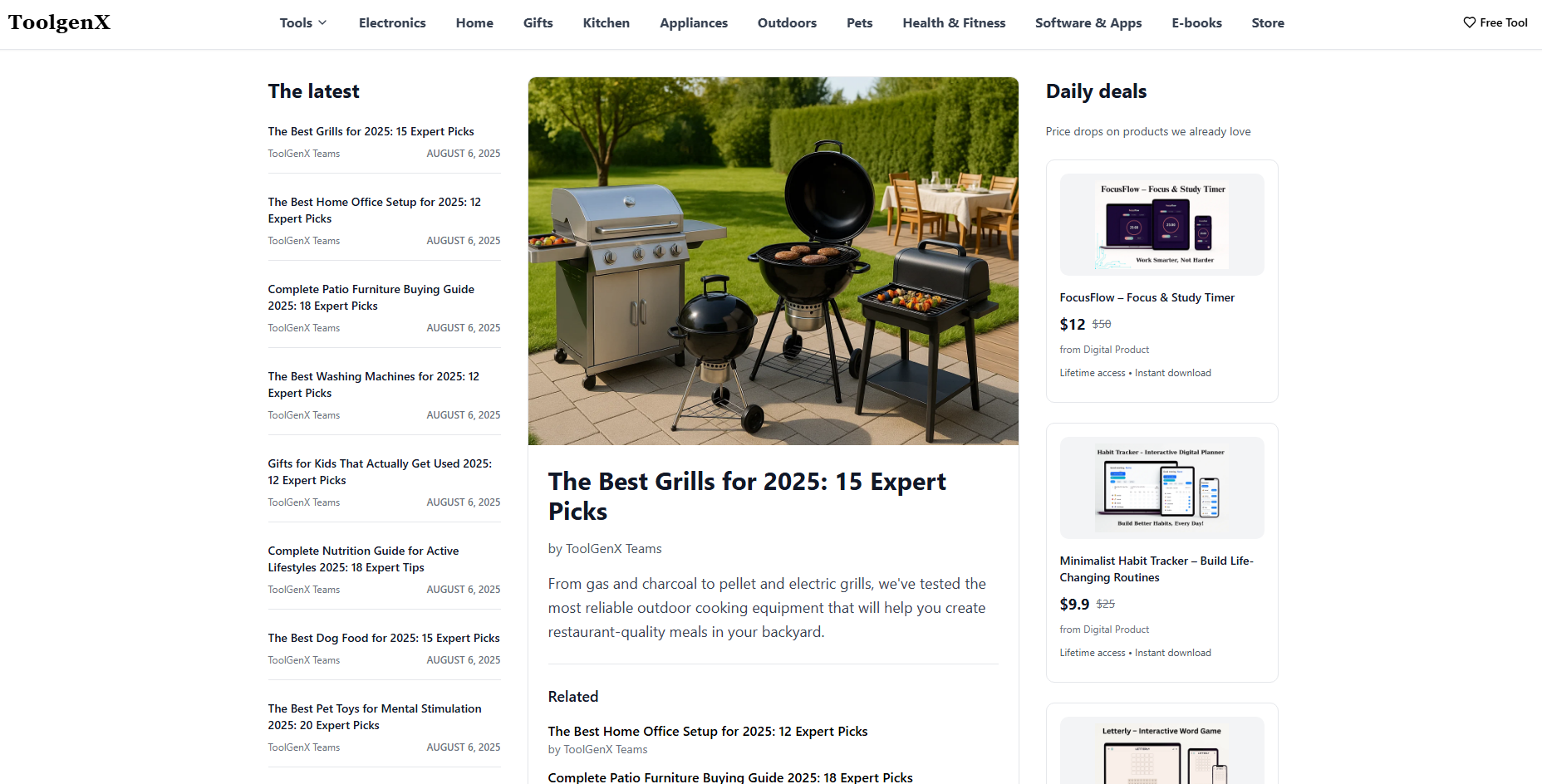Click main headline Best Grills for 2025
The height and width of the screenshot is (784, 1542).
[x=747, y=496]
